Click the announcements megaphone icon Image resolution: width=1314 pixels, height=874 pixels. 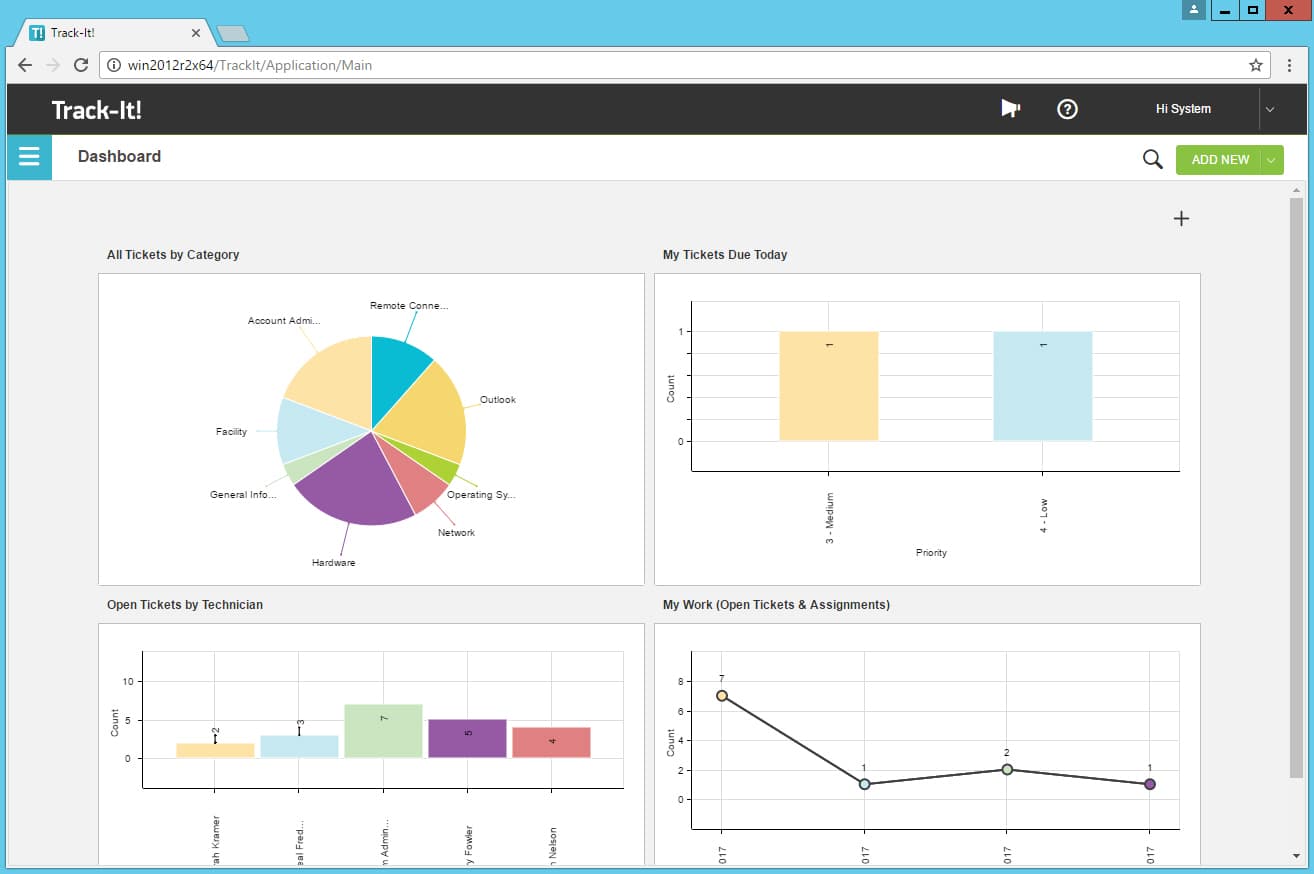pyautogui.click(x=1010, y=109)
